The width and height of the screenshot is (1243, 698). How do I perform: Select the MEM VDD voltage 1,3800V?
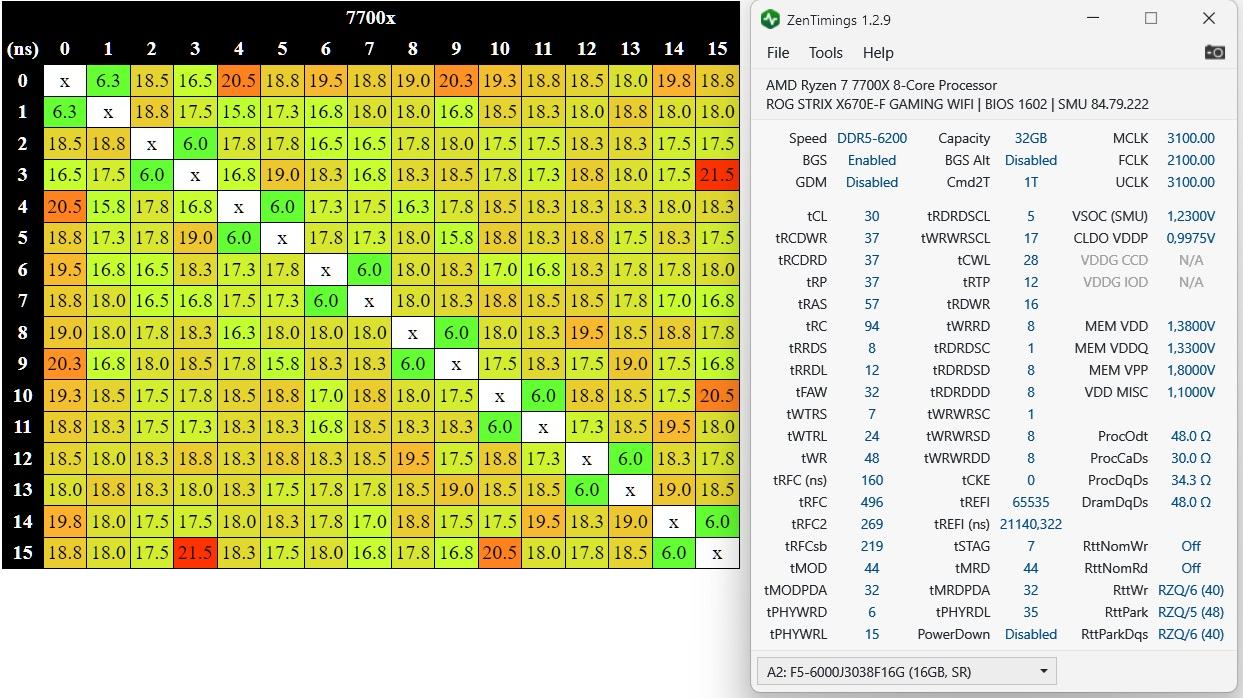pos(1191,326)
